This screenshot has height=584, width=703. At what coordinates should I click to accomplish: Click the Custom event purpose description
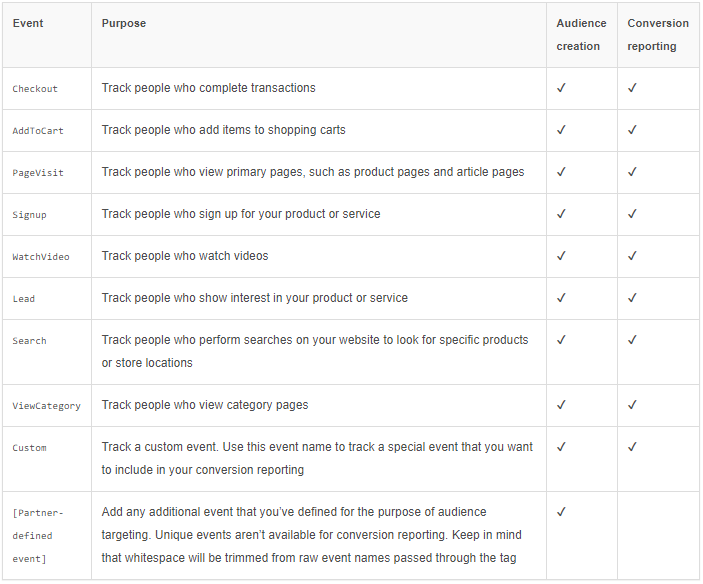click(317, 458)
